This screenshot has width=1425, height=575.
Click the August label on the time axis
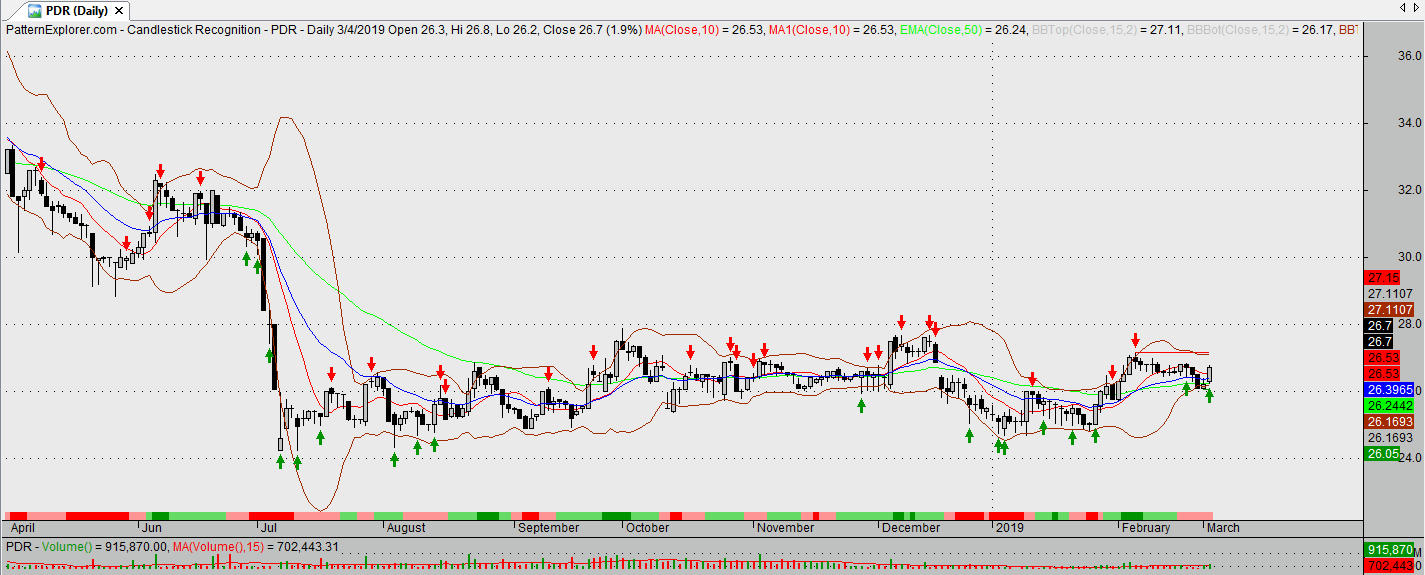click(x=406, y=527)
